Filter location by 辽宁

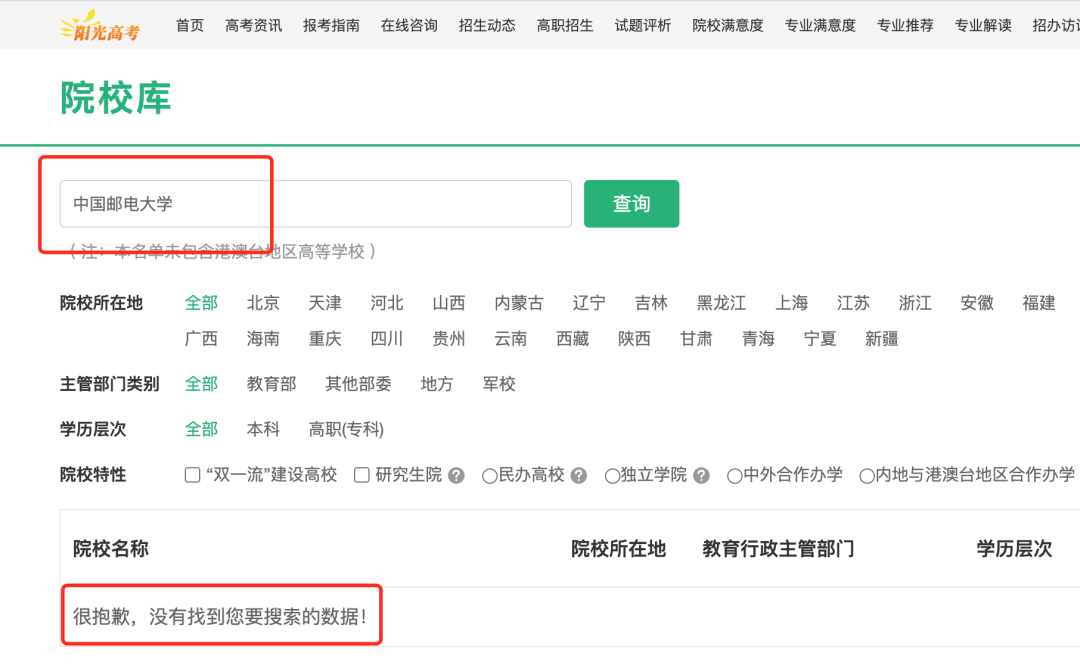[x=589, y=303]
